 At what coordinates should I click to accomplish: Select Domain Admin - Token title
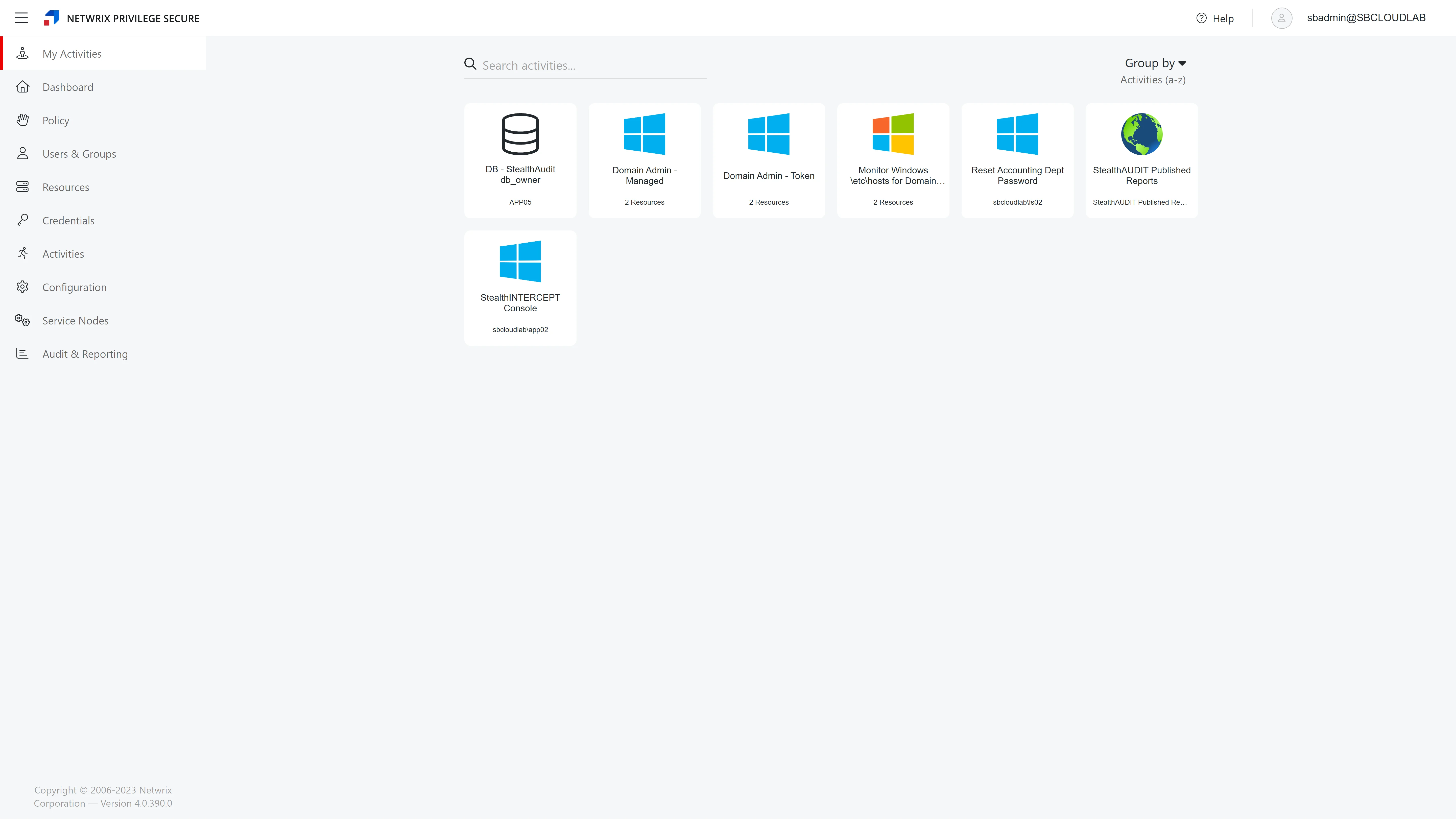pyautogui.click(x=769, y=176)
